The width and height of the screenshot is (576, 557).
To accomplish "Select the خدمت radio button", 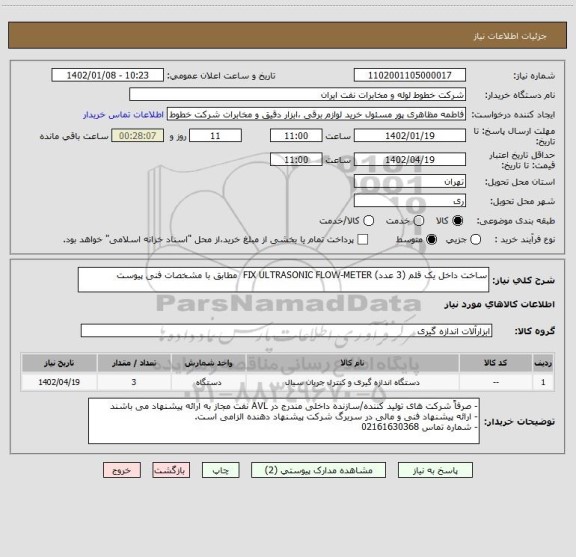I will coord(419,221).
